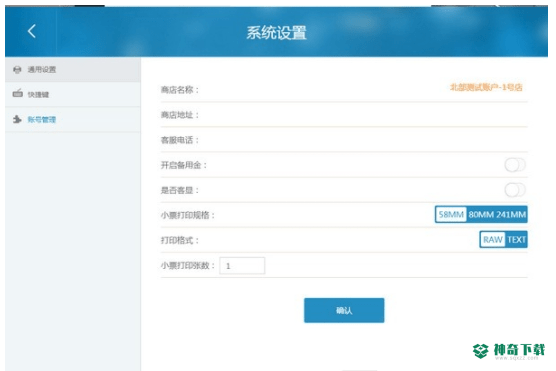This screenshot has height=371, width=556.
Task: Toggle the 开启备用金 switch
Action: point(515,165)
